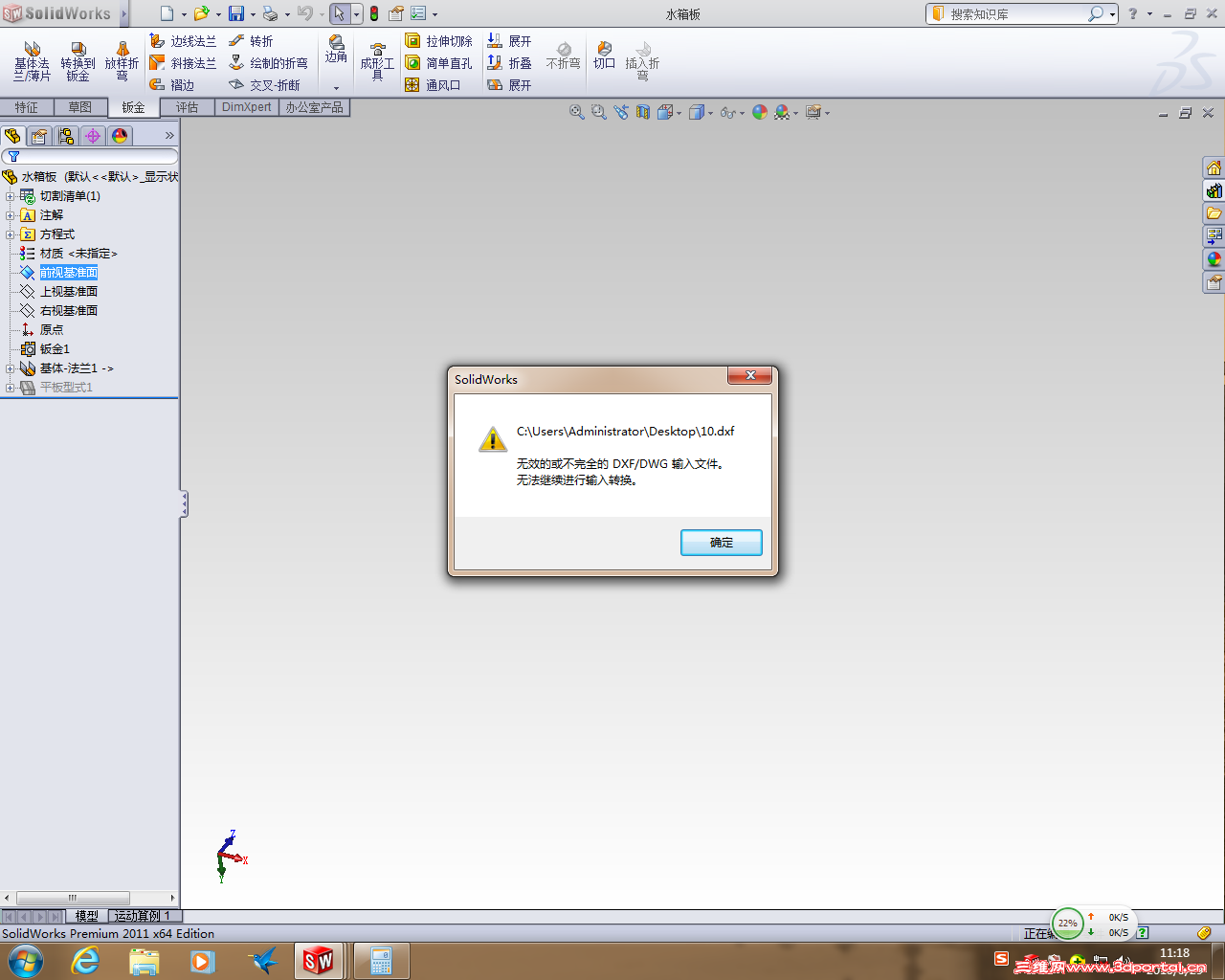Screen dimensions: 1225x980
Task: Click the 拉伸切除 extruded cut tool
Action: pos(438,41)
